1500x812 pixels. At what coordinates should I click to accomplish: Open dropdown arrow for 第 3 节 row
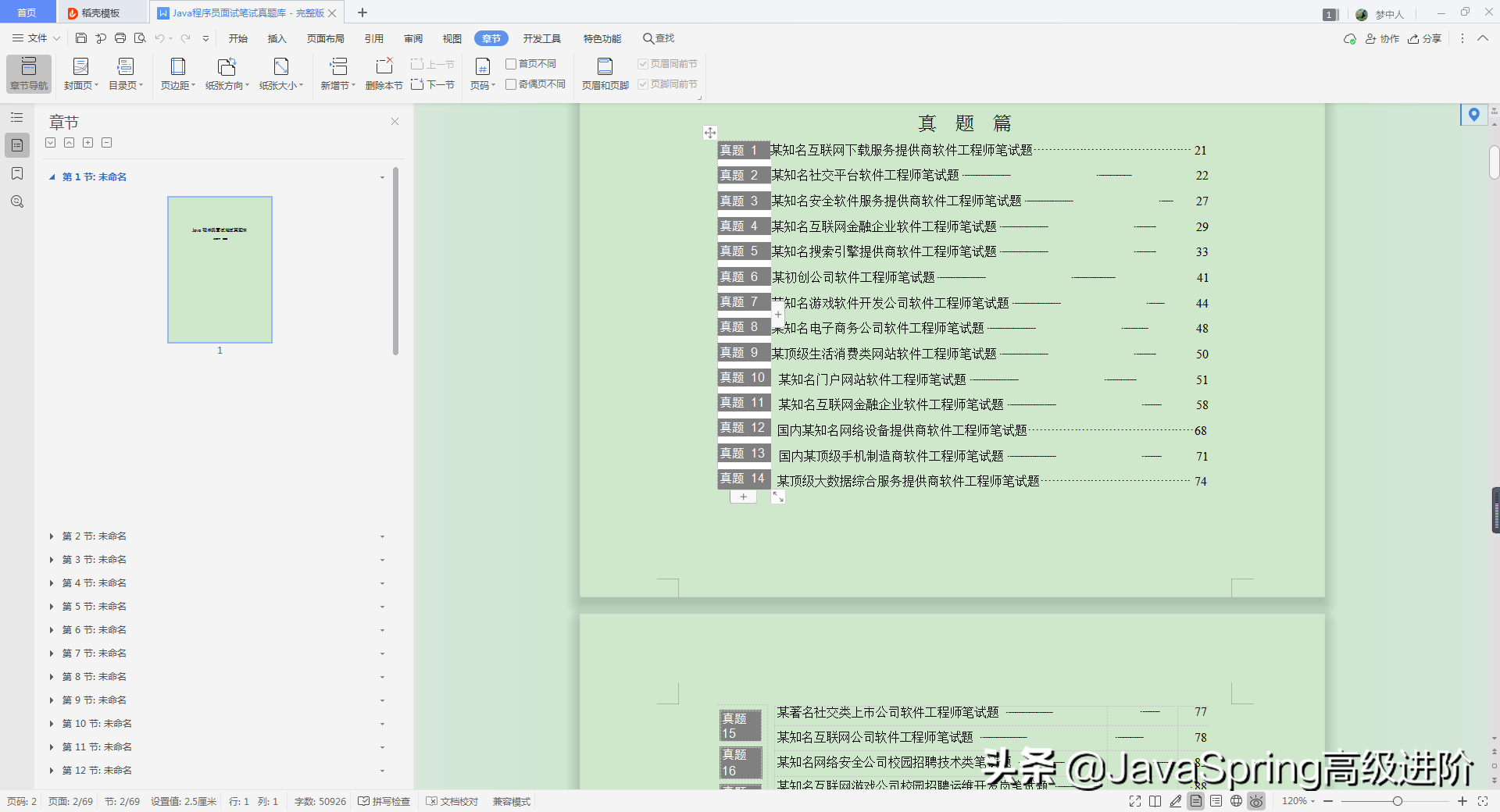[382, 560]
